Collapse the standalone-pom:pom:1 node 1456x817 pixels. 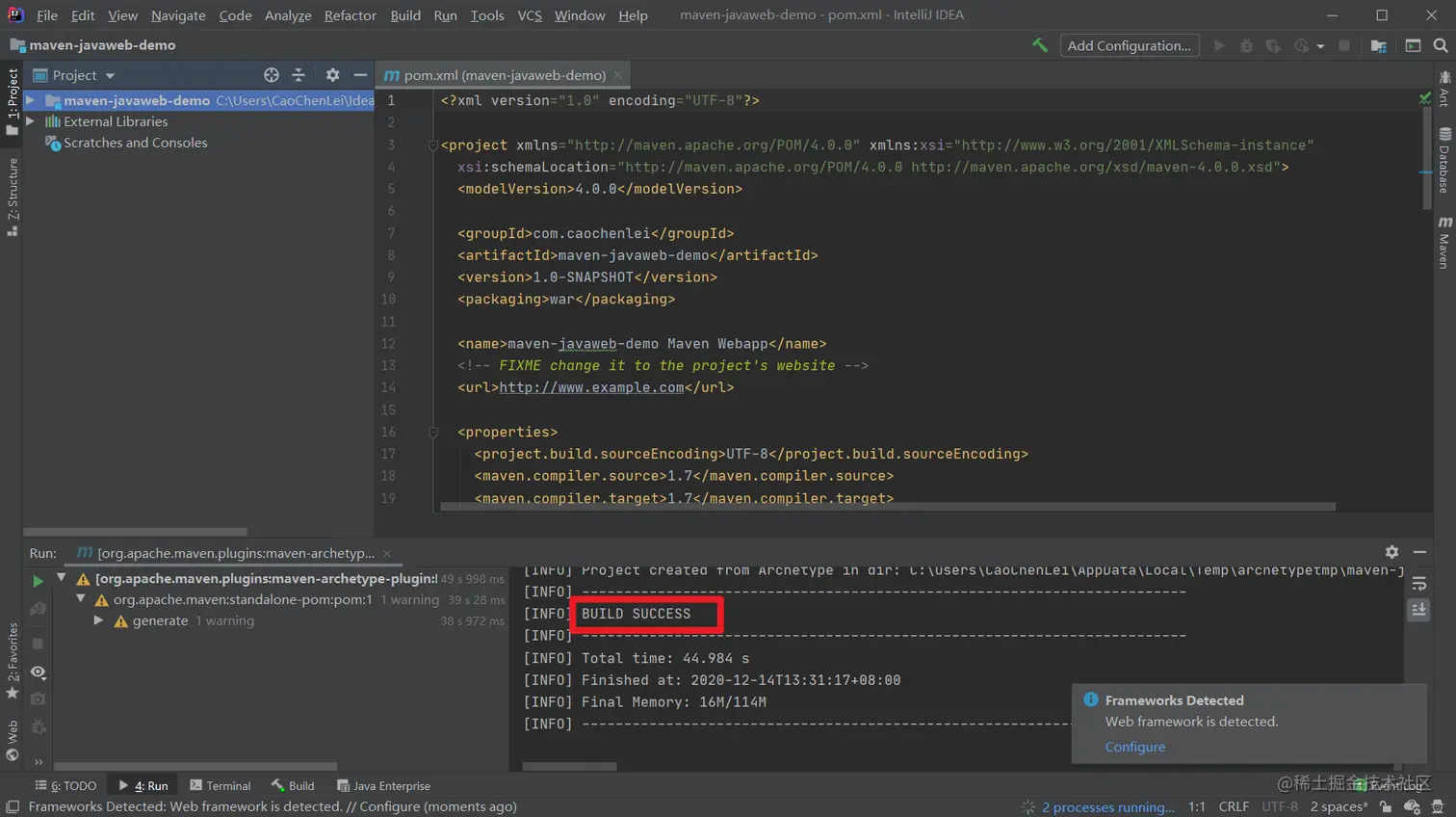tap(81, 599)
